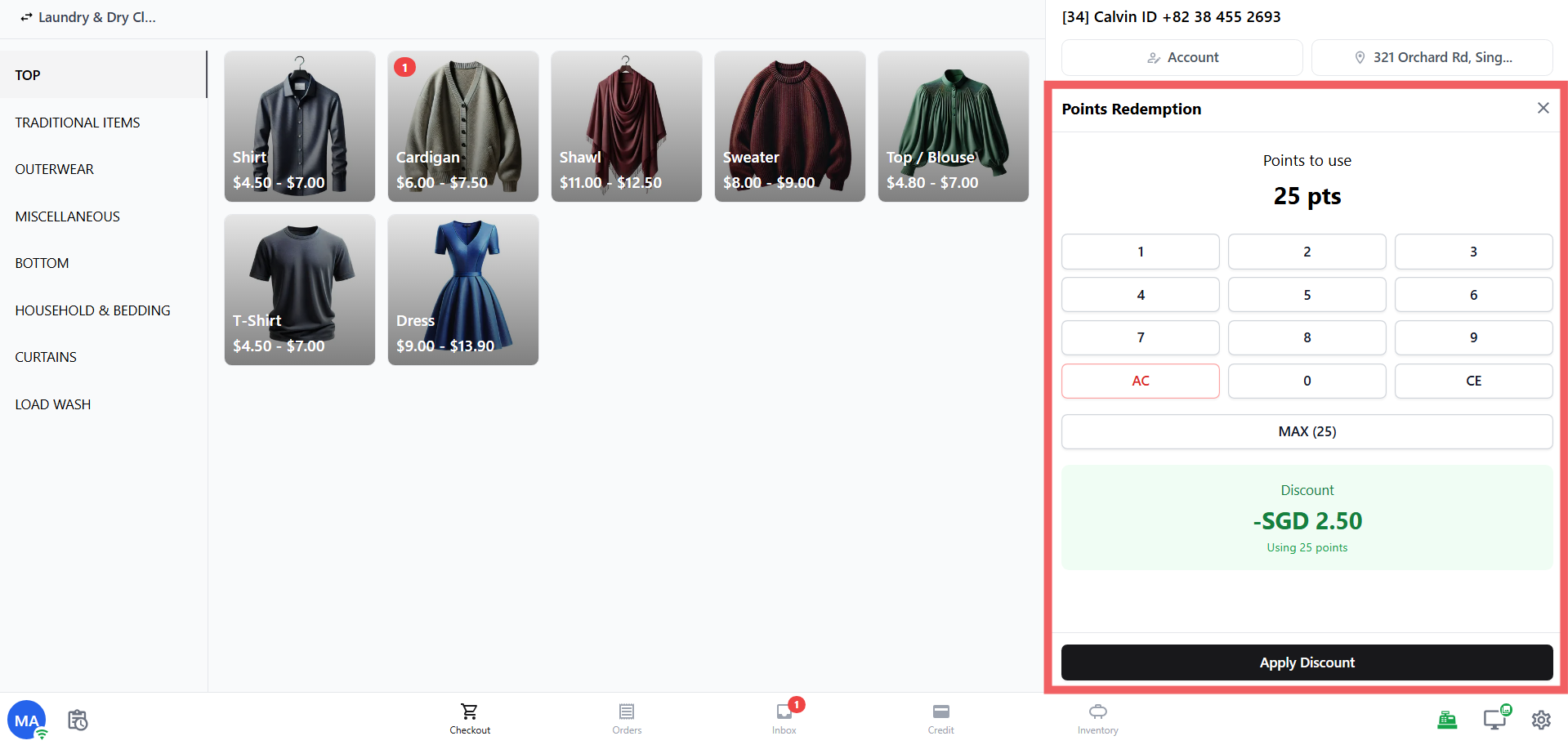Select the TRADITIONAL ITEMS category
This screenshot has height=745, width=1568.
[103, 123]
